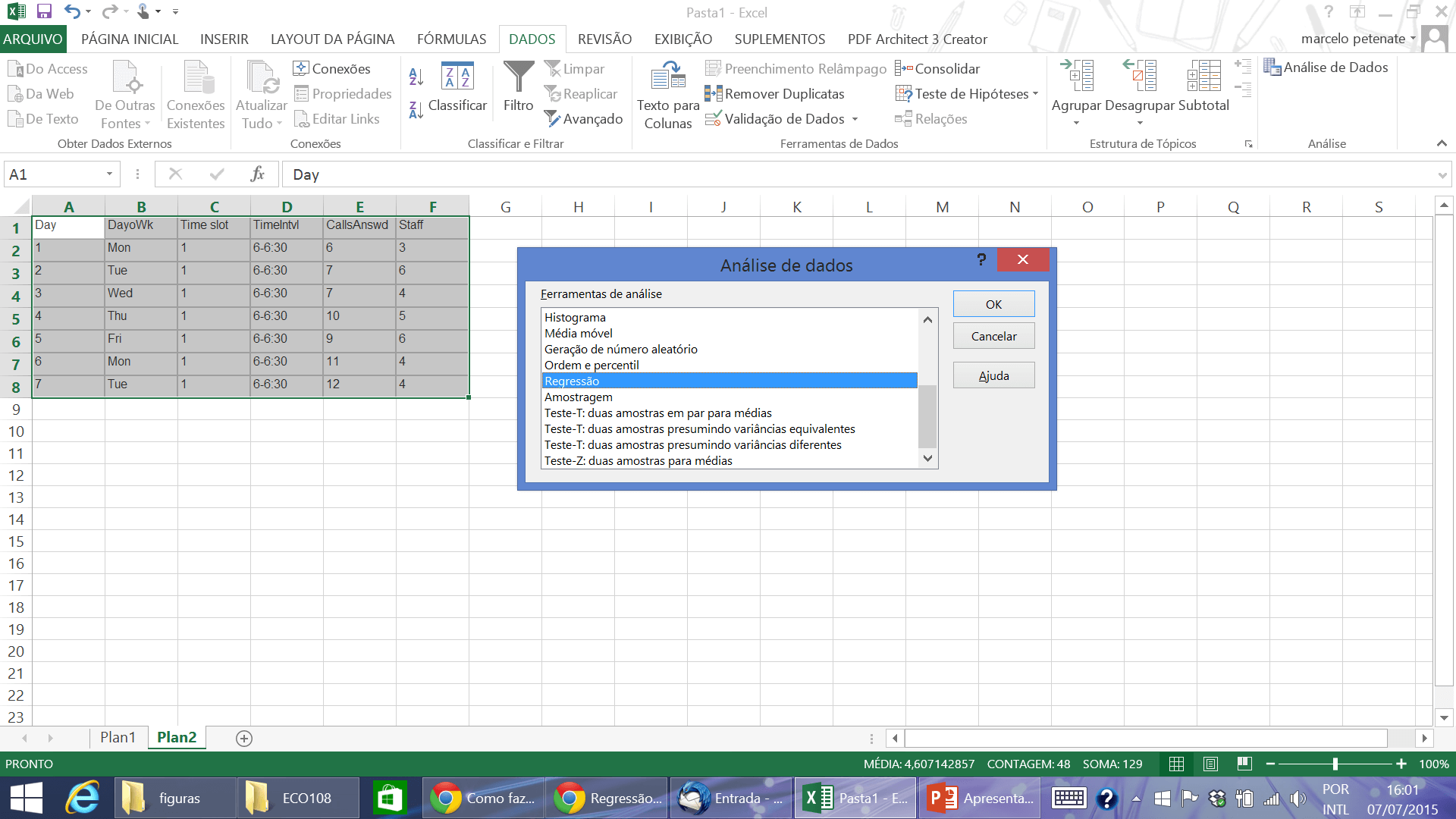Screen dimensions: 1456x819
Task: Select all cells corner button
Action: click(x=16, y=206)
